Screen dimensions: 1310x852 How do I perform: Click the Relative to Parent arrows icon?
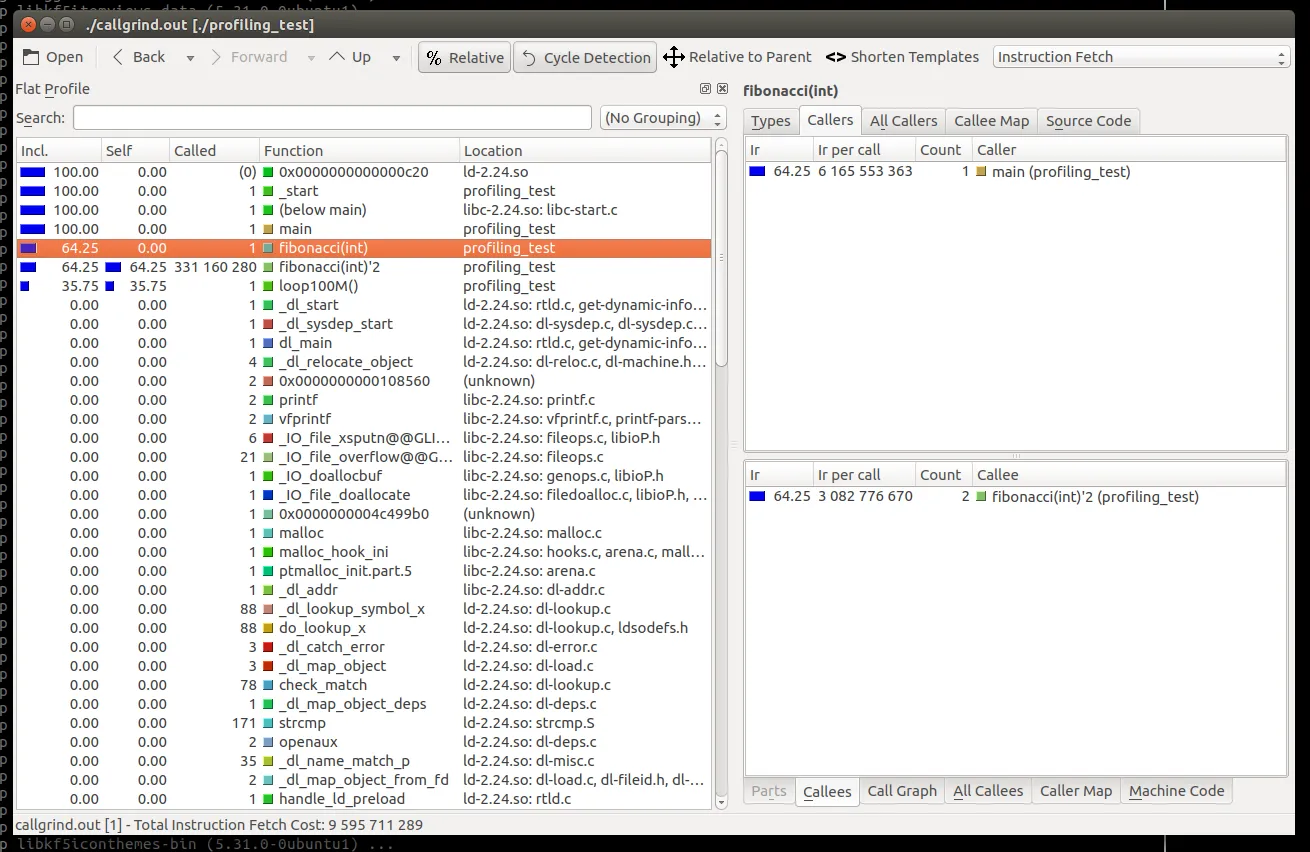pyautogui.click(x=674, y=57)
